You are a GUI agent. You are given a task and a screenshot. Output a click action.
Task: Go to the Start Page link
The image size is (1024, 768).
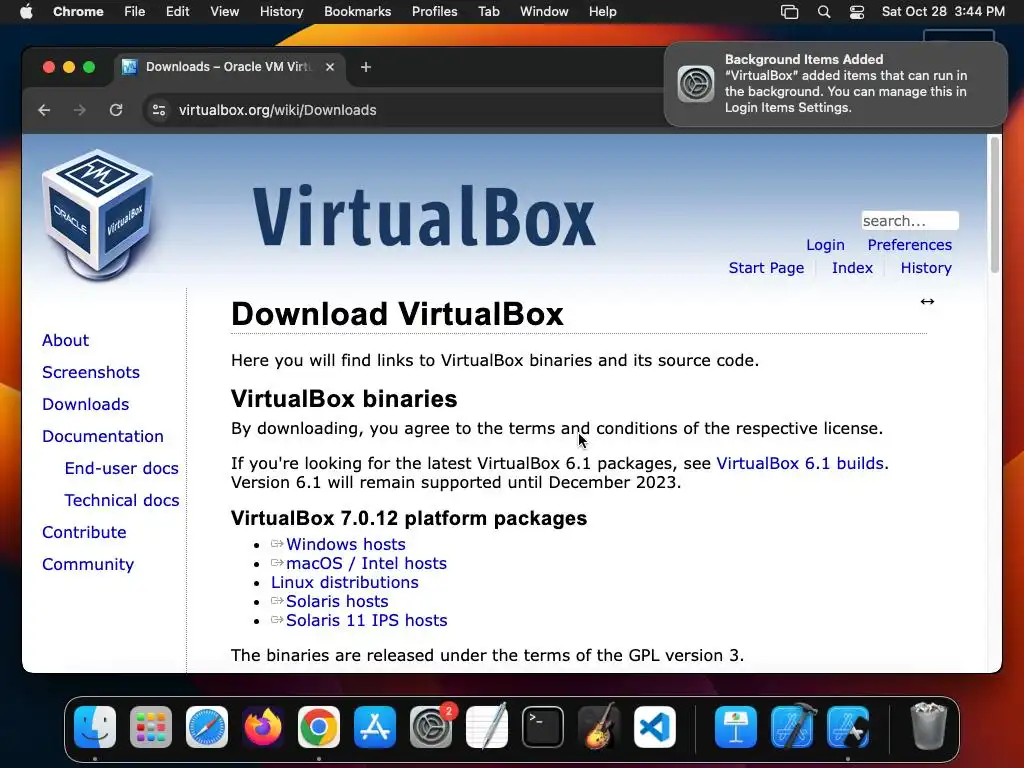pos(766,268)
